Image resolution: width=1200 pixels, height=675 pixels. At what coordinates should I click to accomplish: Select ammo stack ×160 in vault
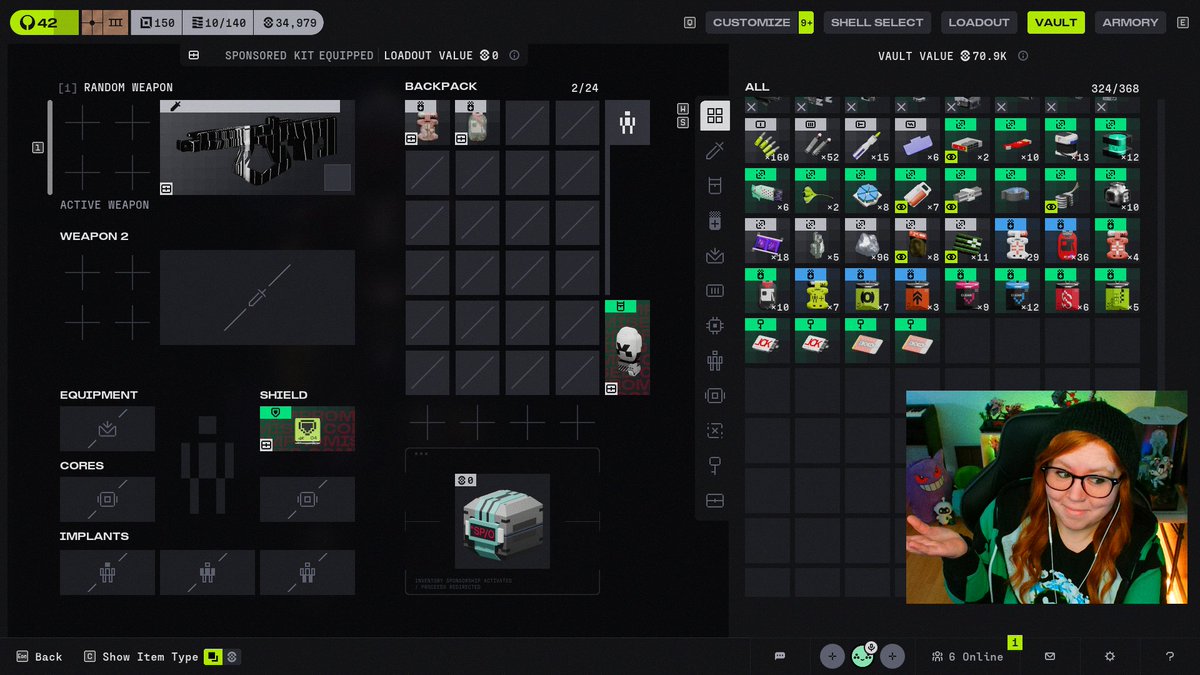click(767, 141)
